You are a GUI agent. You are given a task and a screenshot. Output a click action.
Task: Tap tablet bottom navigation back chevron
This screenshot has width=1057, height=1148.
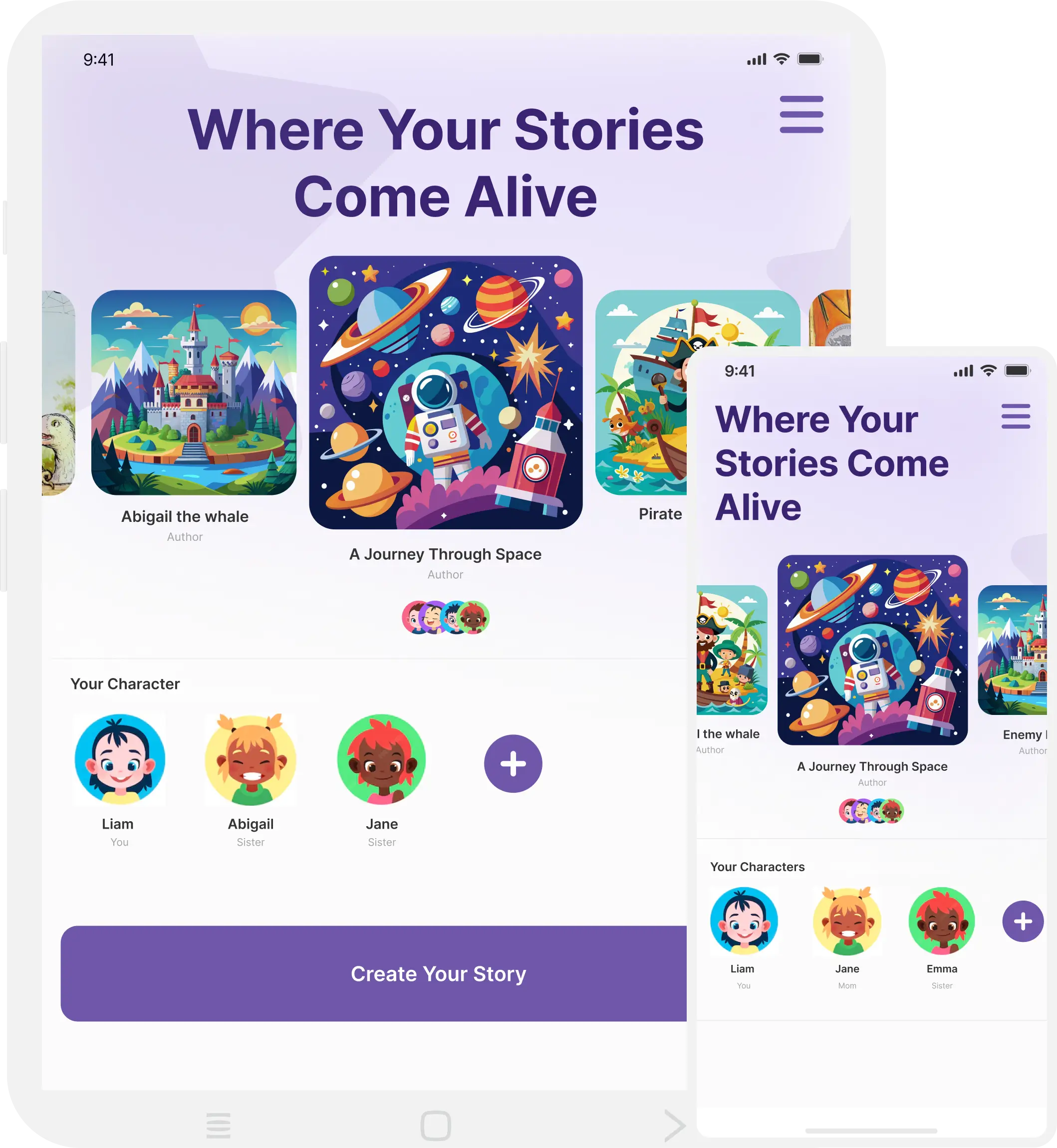pyautogui.click(x=675, y=1126)
